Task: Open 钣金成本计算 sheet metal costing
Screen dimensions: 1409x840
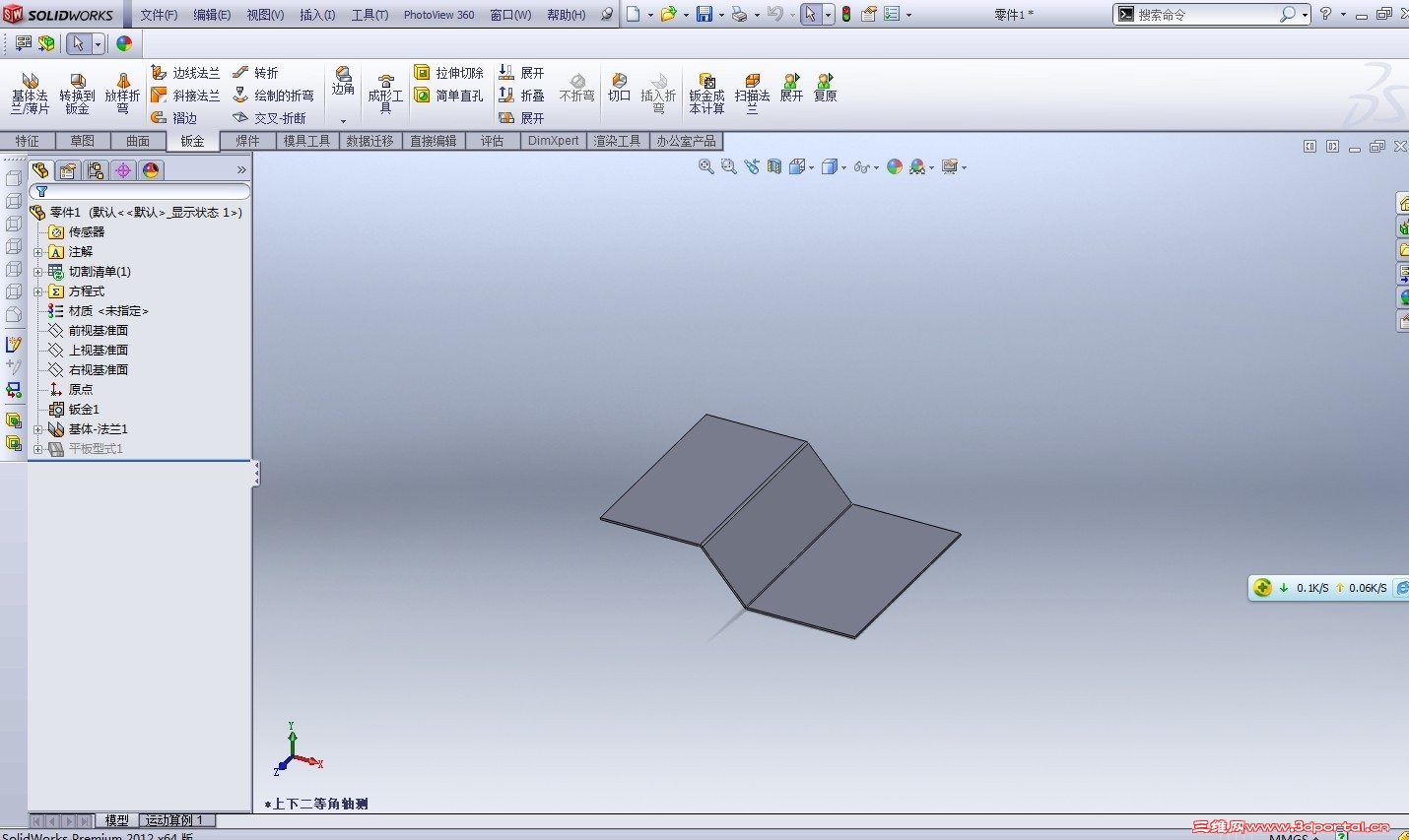Action: [x=706, y=94]
